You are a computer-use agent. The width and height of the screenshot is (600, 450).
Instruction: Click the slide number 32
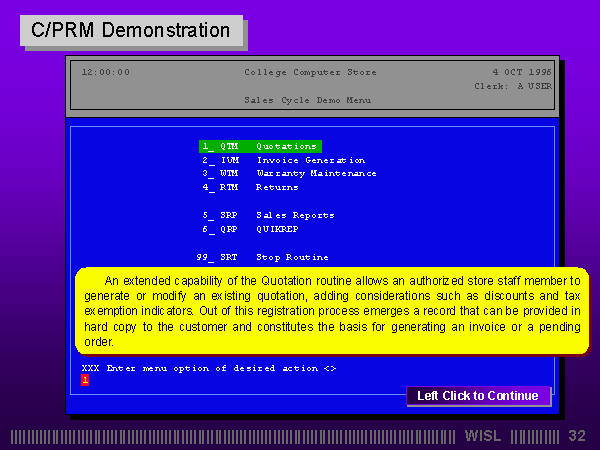(x=577, y=436)
